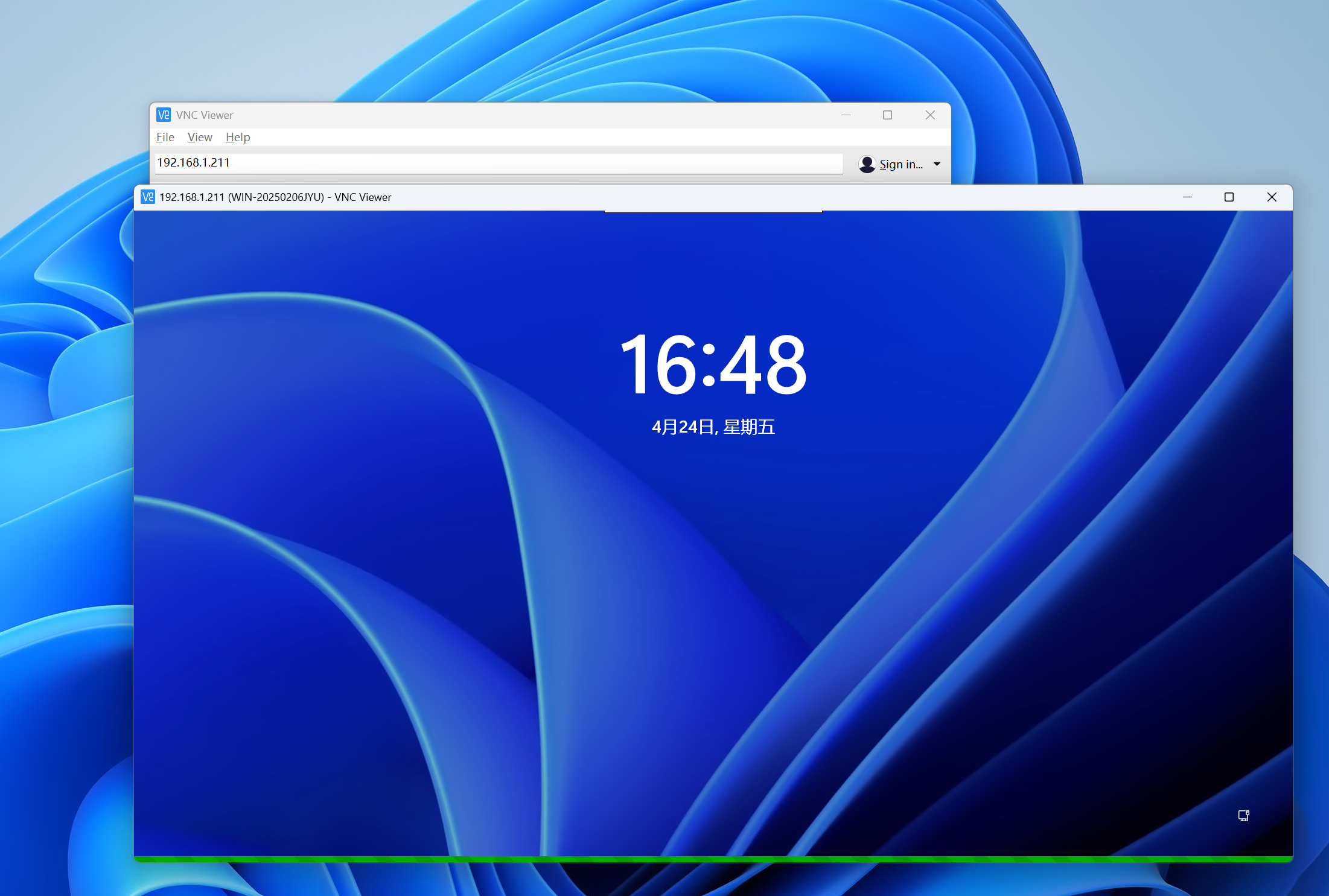Viewport: 1329px width, 896px height.
Task: Minimize the 192.168.1.211 session window
Action: (x=1187, y=197)
